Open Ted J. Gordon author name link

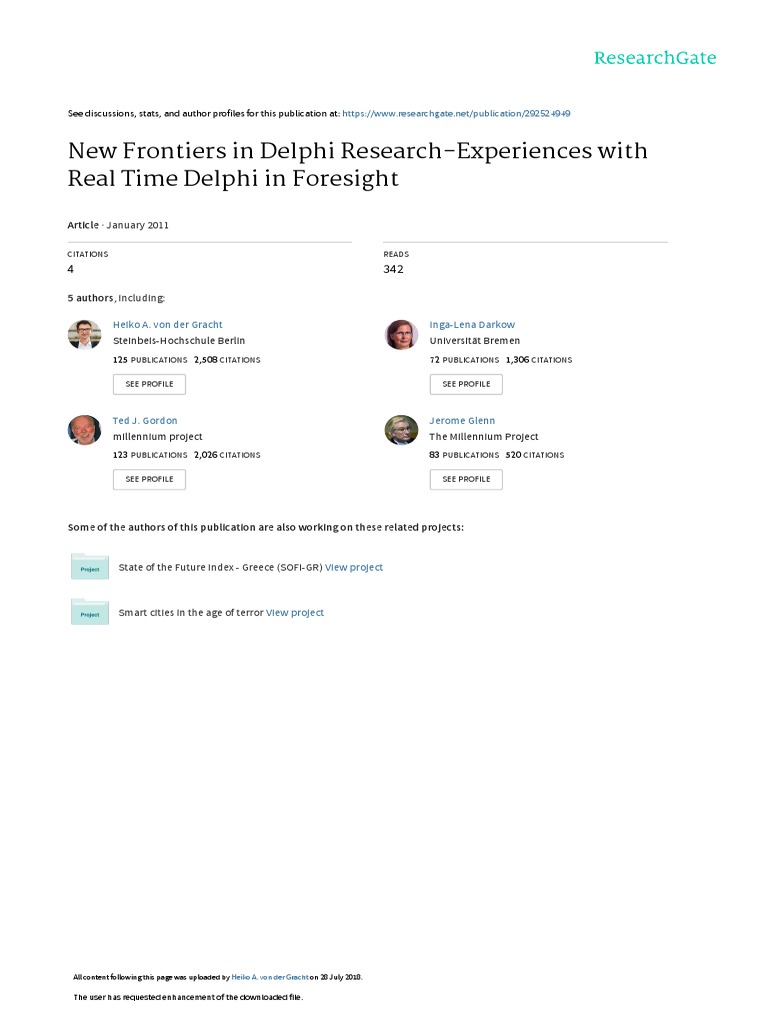click(145, 421)
